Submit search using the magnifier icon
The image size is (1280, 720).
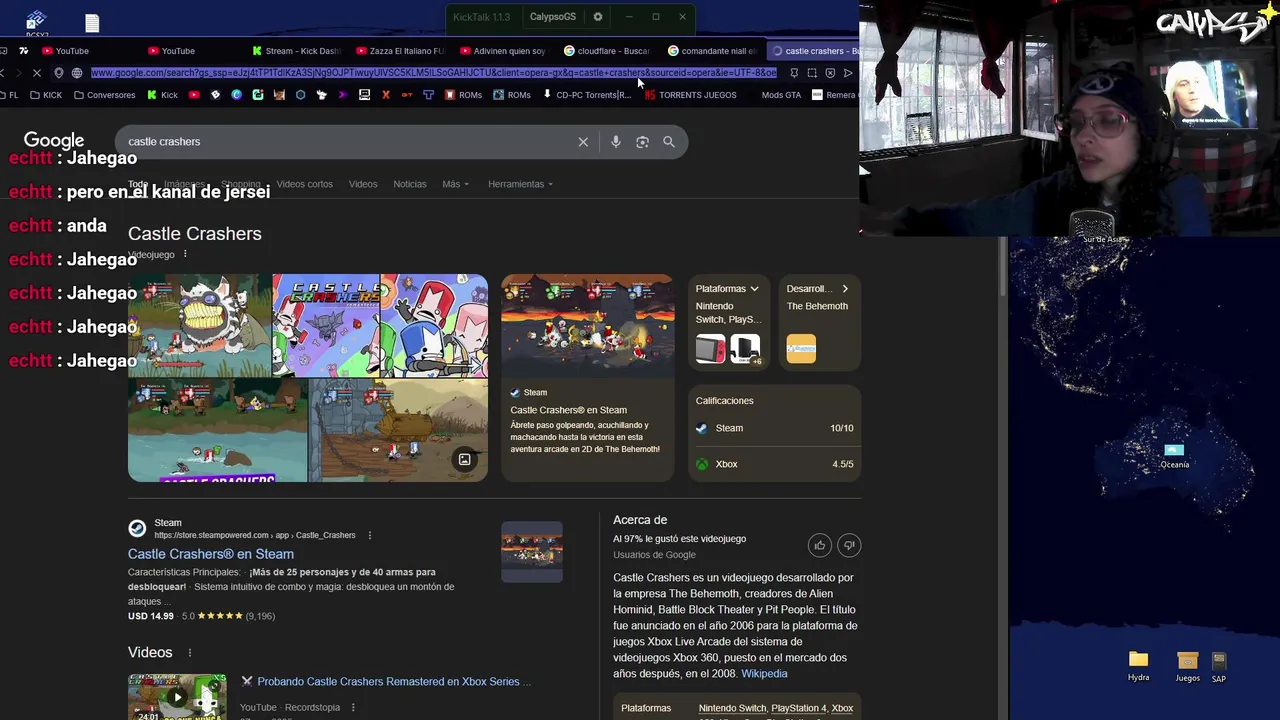click(x=669, y=142)
